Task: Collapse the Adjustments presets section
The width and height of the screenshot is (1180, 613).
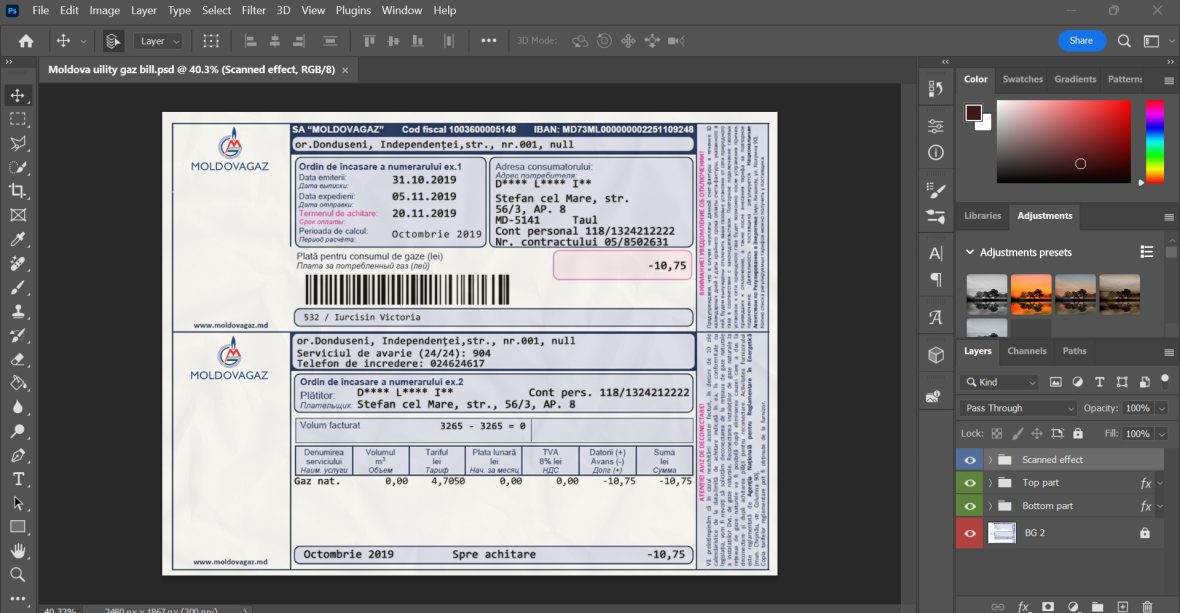Action: click(x=970, y=252)
